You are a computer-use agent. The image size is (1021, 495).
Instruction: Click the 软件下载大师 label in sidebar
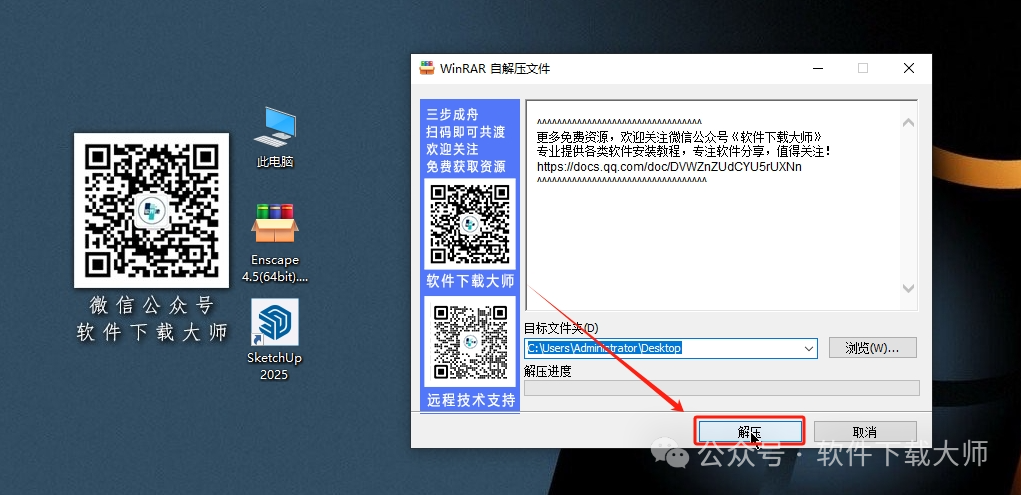470,281
